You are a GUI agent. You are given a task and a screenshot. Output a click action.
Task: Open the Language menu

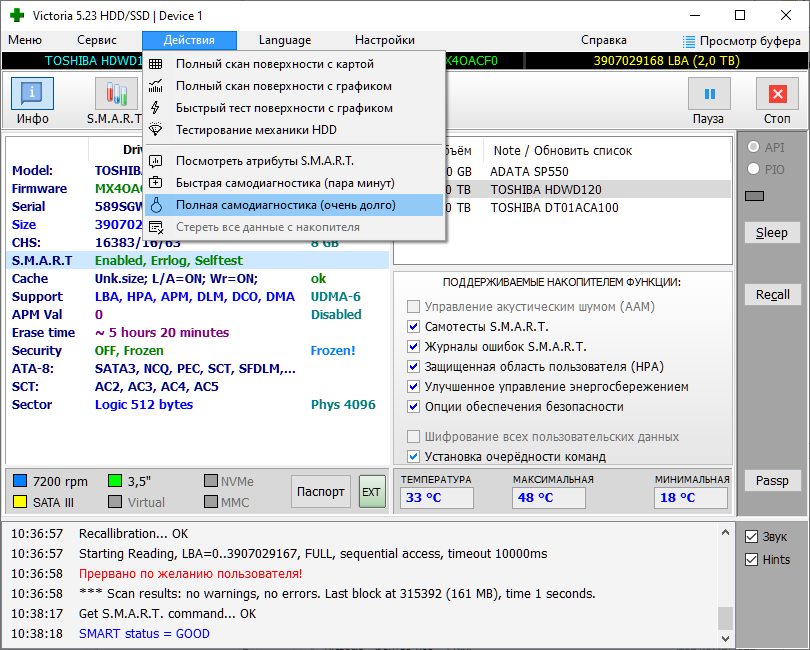point(285,40)
